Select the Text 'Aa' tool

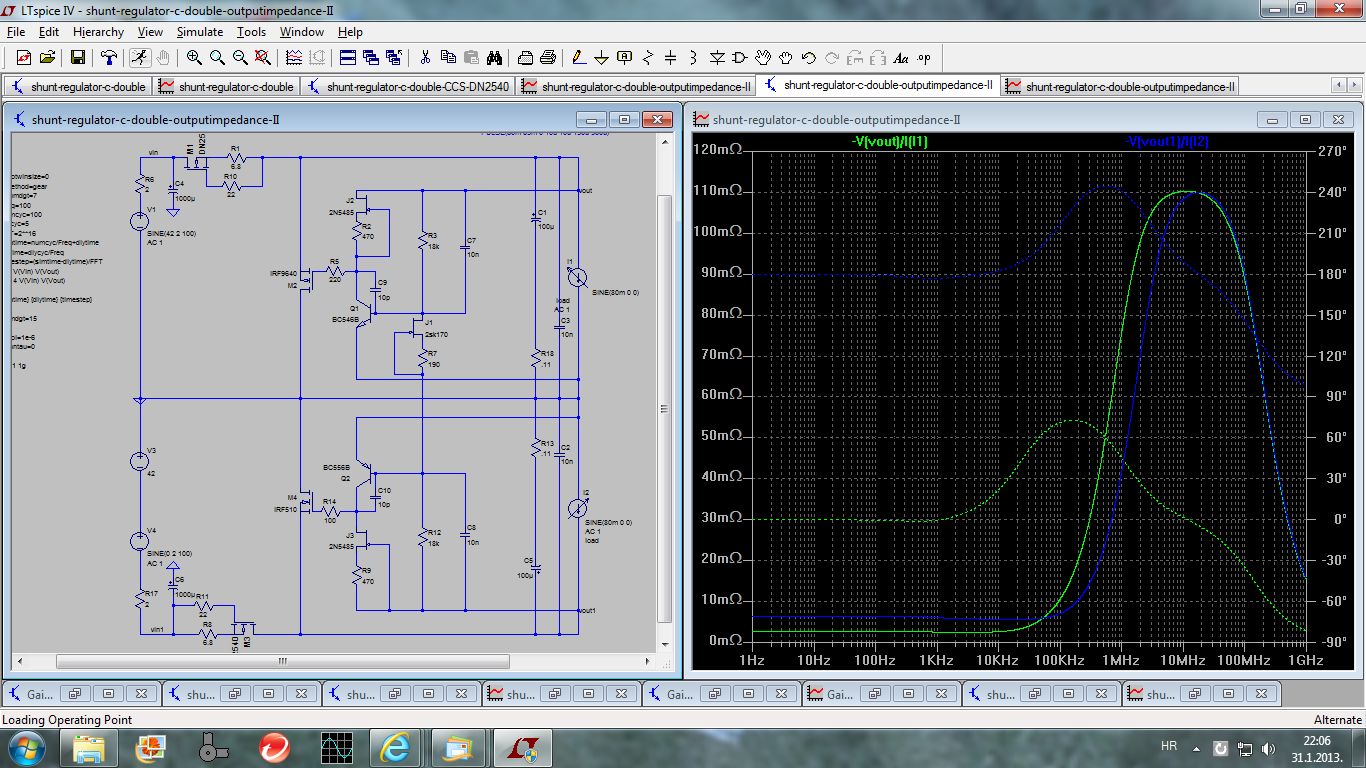901,58
